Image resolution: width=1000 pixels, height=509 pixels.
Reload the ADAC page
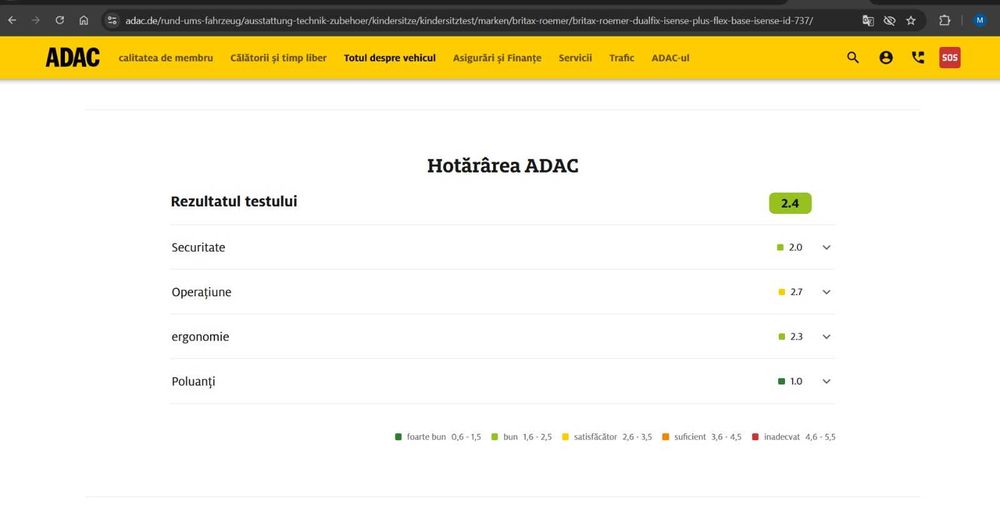point(59,20)
